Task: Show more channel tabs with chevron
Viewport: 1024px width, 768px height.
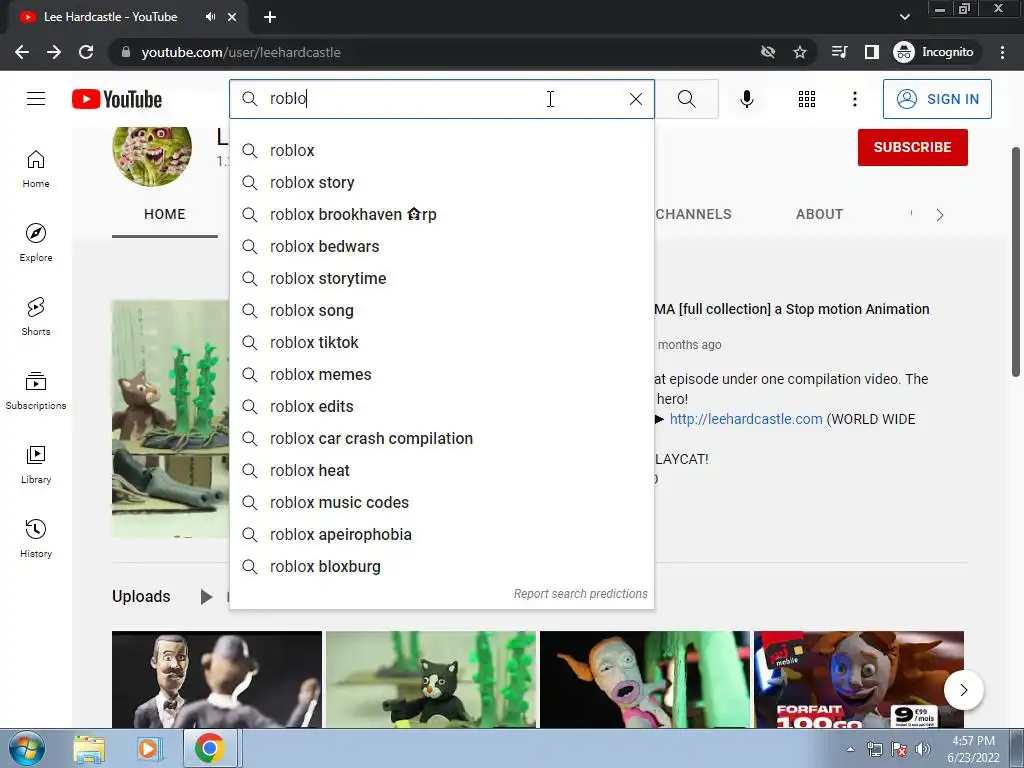Action: 939,215
